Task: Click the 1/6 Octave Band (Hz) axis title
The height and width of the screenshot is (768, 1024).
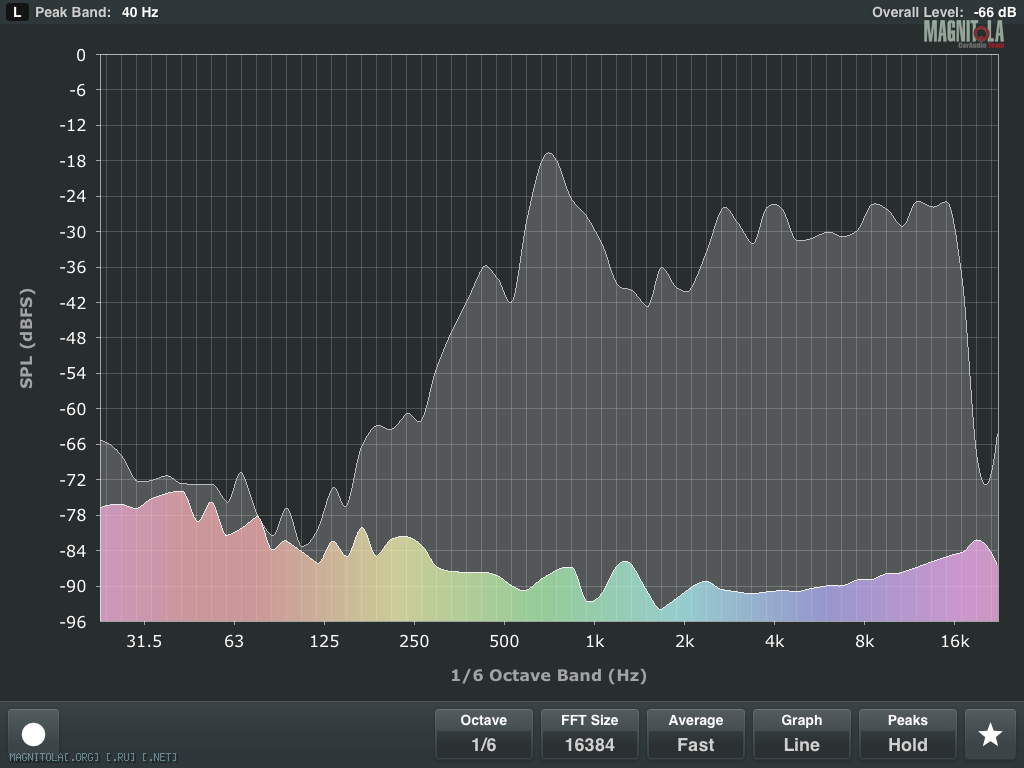Action: (x=548, y=675)
